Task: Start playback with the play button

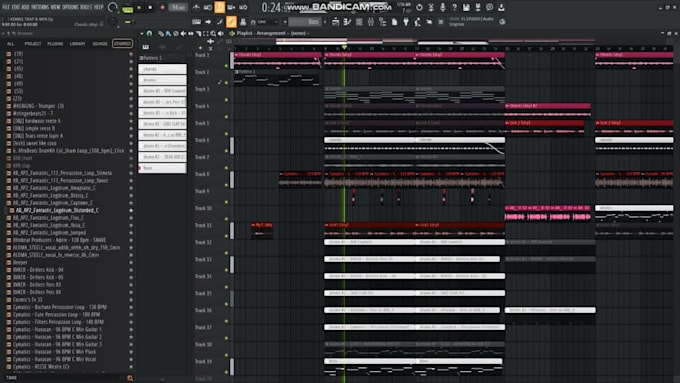Action: (x=139, y=7)
